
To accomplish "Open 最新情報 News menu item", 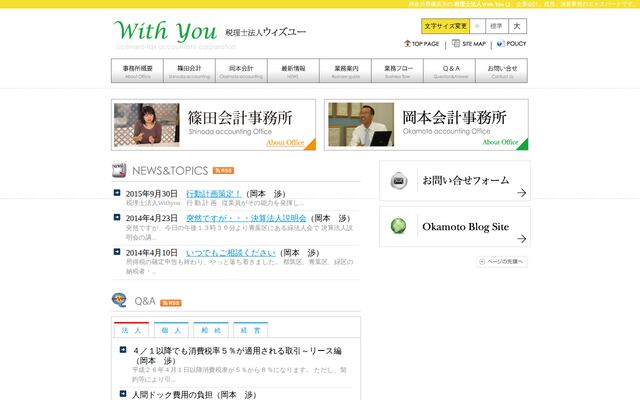I will tap(293, 71).
